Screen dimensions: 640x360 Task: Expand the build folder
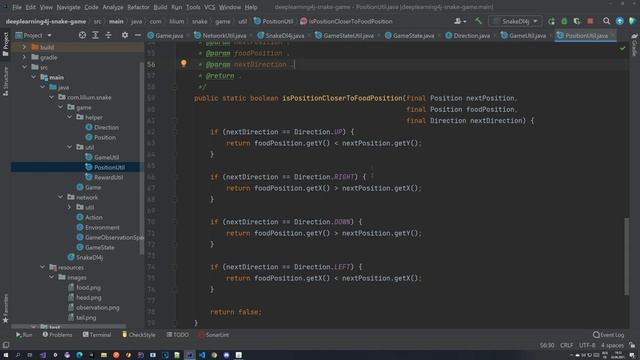tap(24, 47)
